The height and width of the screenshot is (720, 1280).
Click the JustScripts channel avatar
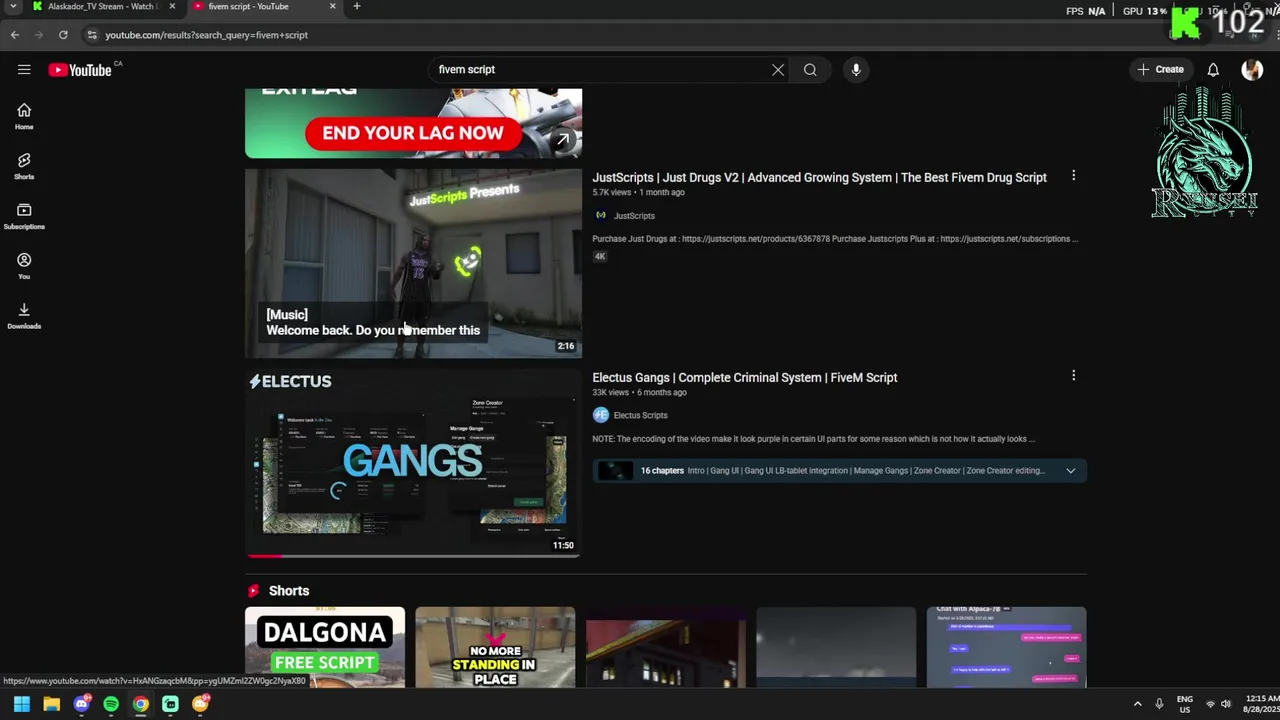[x=600, y=215]
